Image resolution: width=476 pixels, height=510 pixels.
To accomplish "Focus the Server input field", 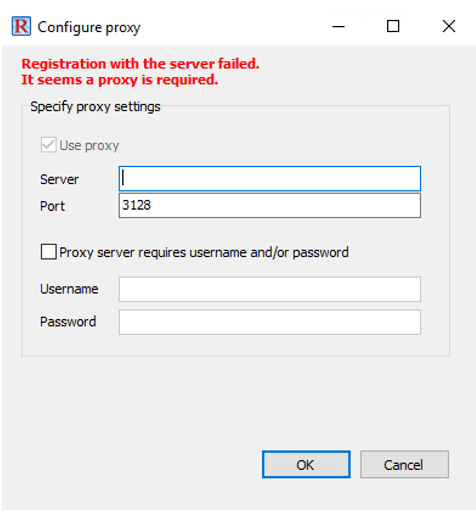I will tap(270, 178).
